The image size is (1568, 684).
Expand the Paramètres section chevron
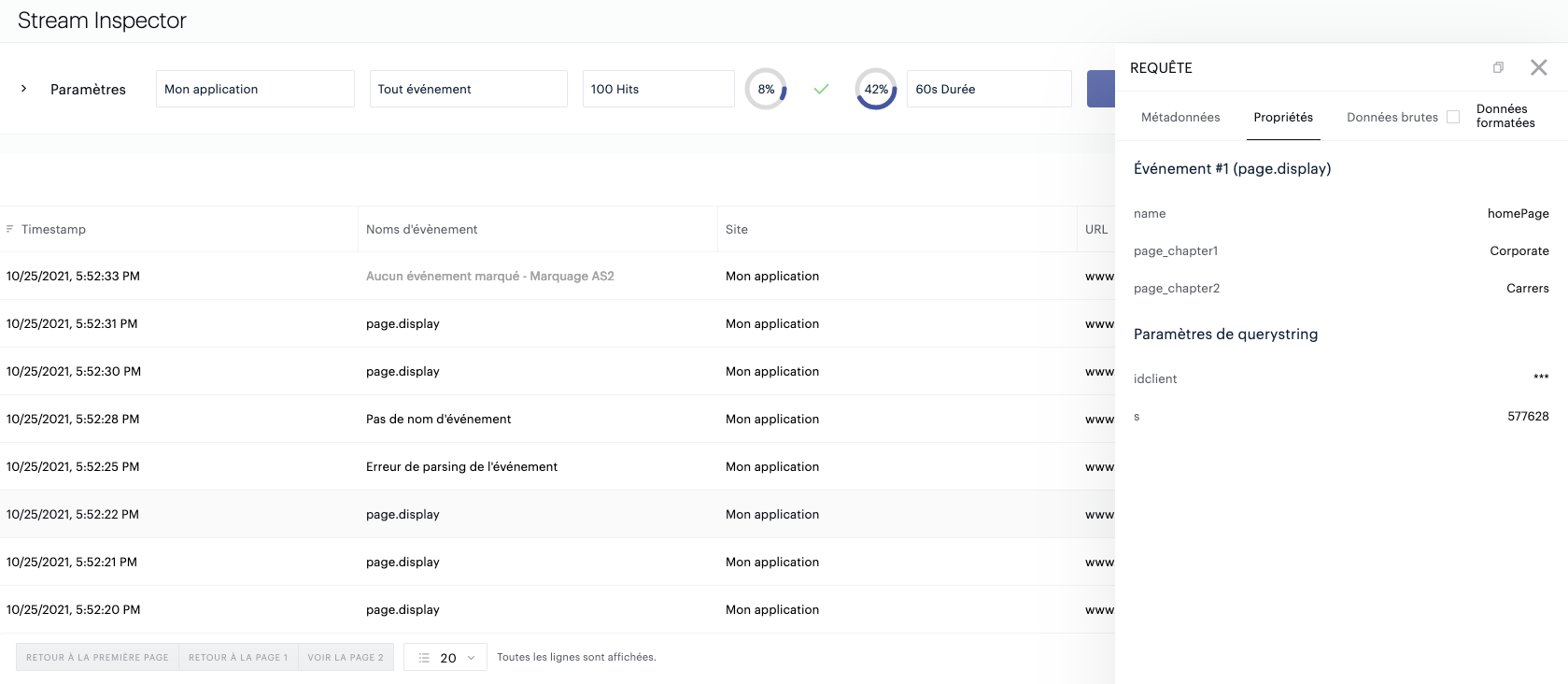pyautogui.click(x=24, y=89)
